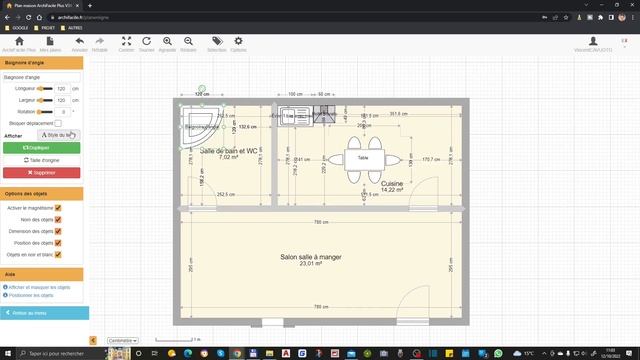
Task: Zoom in with Agrandir magnifier
Action: point(167,41)
